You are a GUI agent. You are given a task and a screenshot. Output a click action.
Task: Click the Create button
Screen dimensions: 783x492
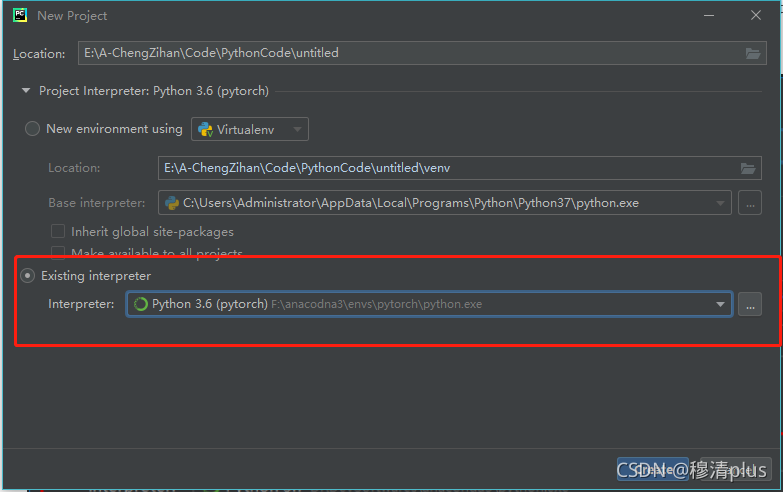tap(653, 469)
